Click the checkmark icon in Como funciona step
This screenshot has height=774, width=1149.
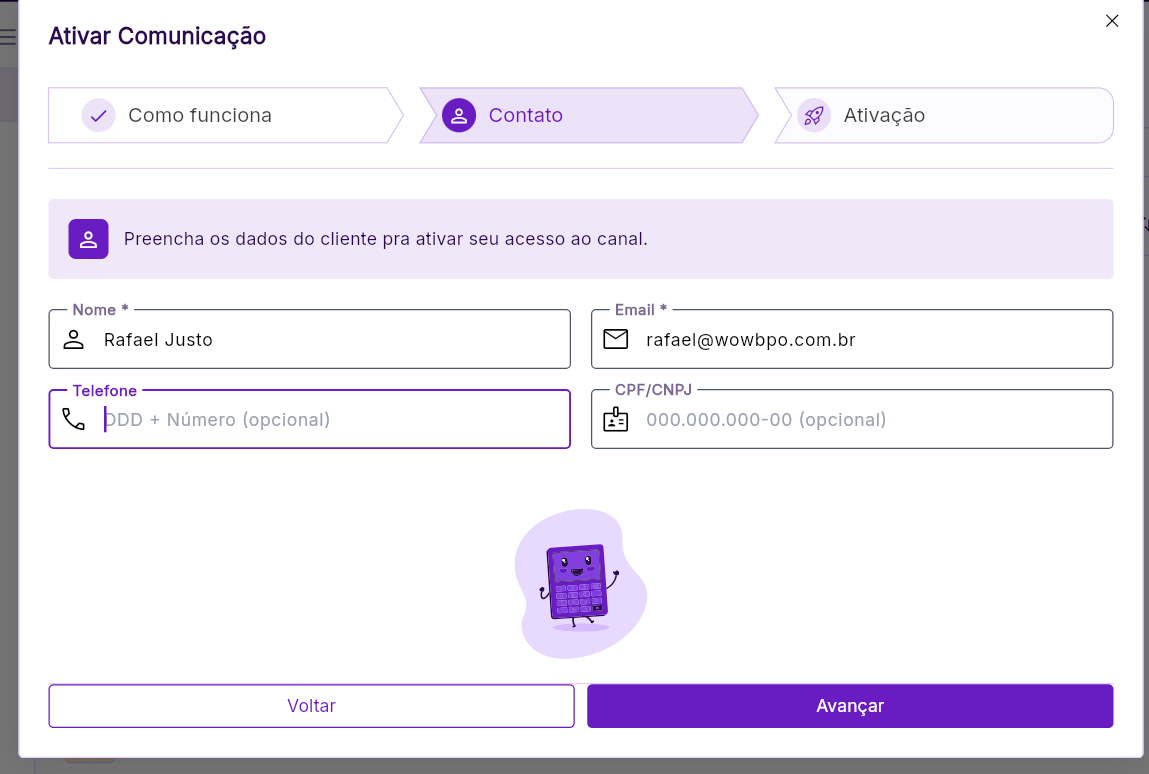[98, 116]
